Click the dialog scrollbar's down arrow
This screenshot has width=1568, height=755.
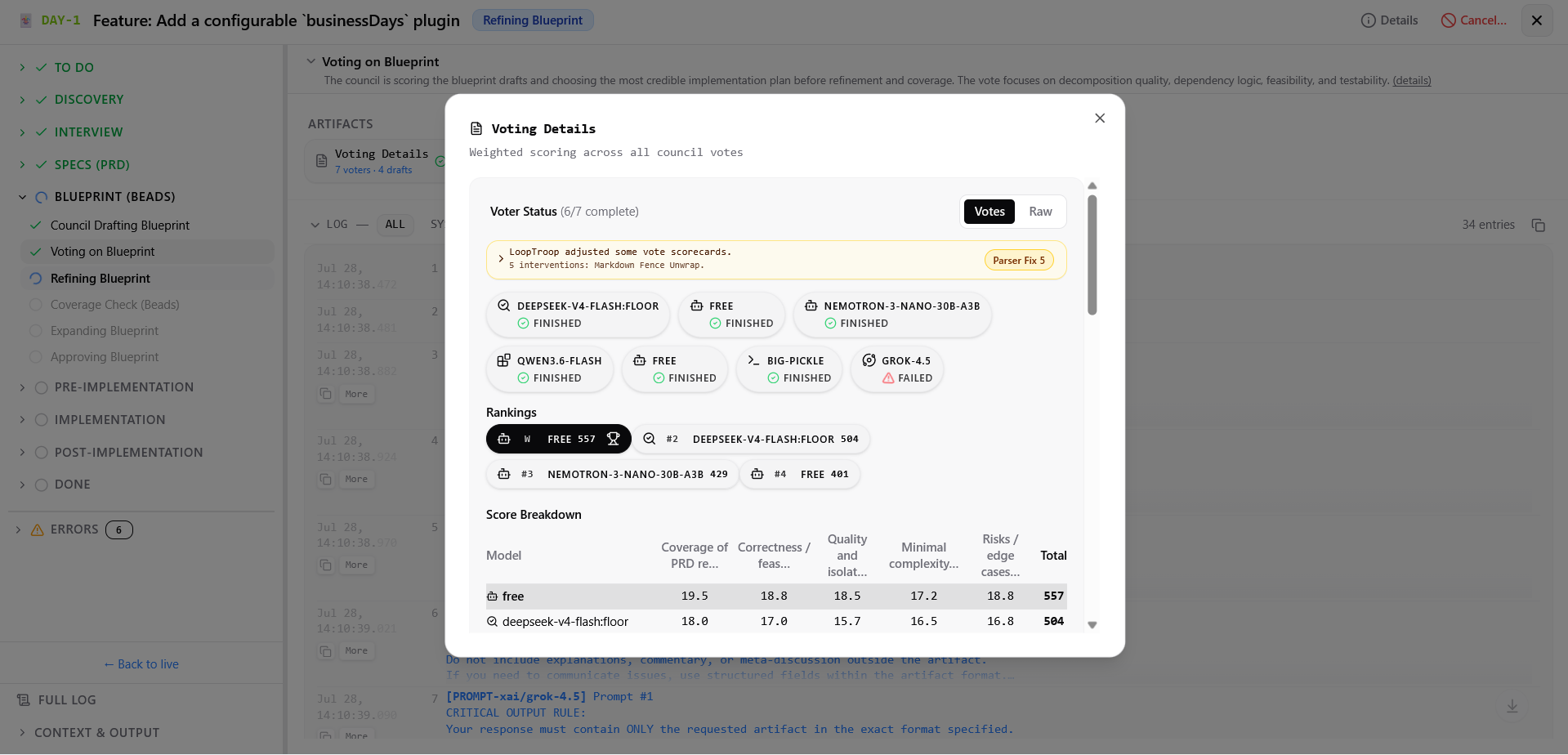(x=1092, y=625)
